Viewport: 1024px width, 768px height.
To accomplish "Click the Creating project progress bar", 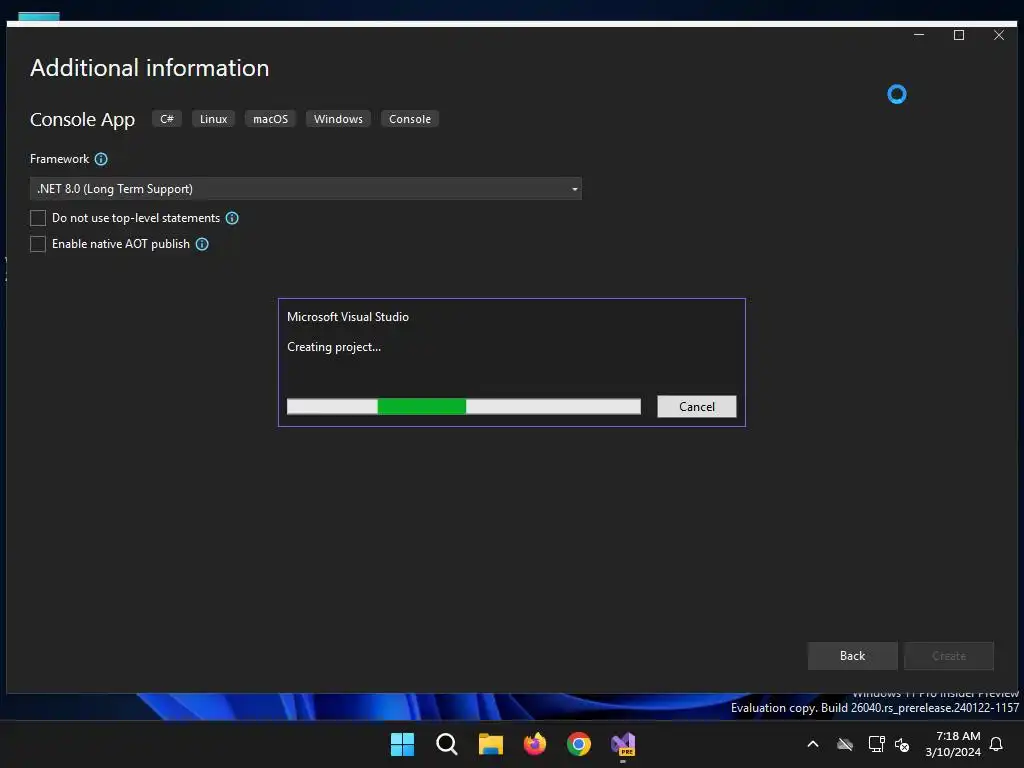I will pyautogui.click(x=464, y=406).
